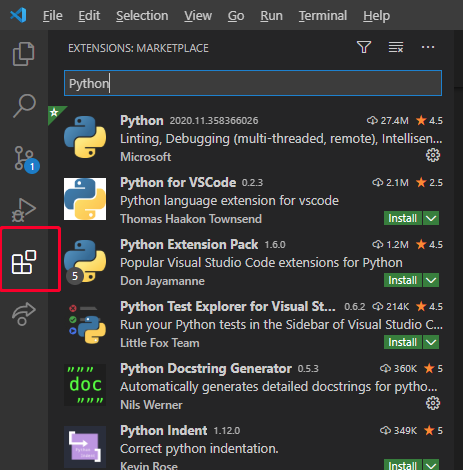Open the Help menu
The image size is (463, 470).
(x=376, y=15)
